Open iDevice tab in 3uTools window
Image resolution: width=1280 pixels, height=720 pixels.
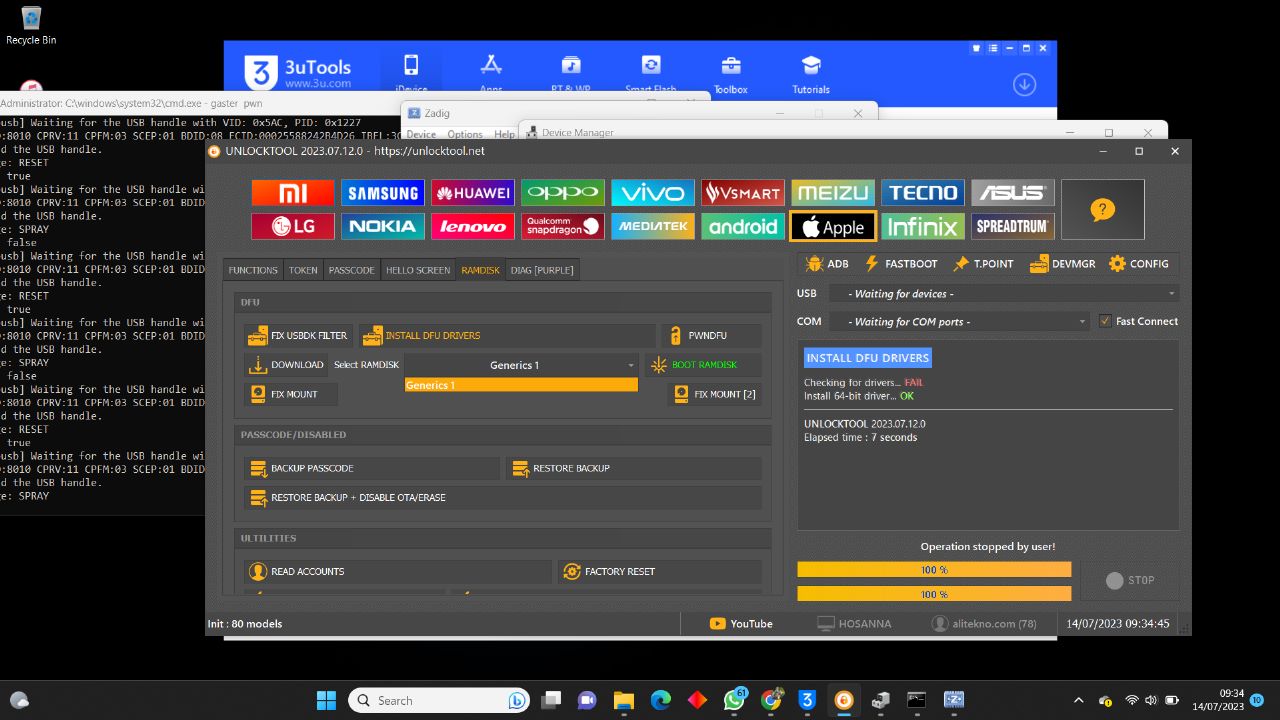pyautogui.click(x=411, y=73)
